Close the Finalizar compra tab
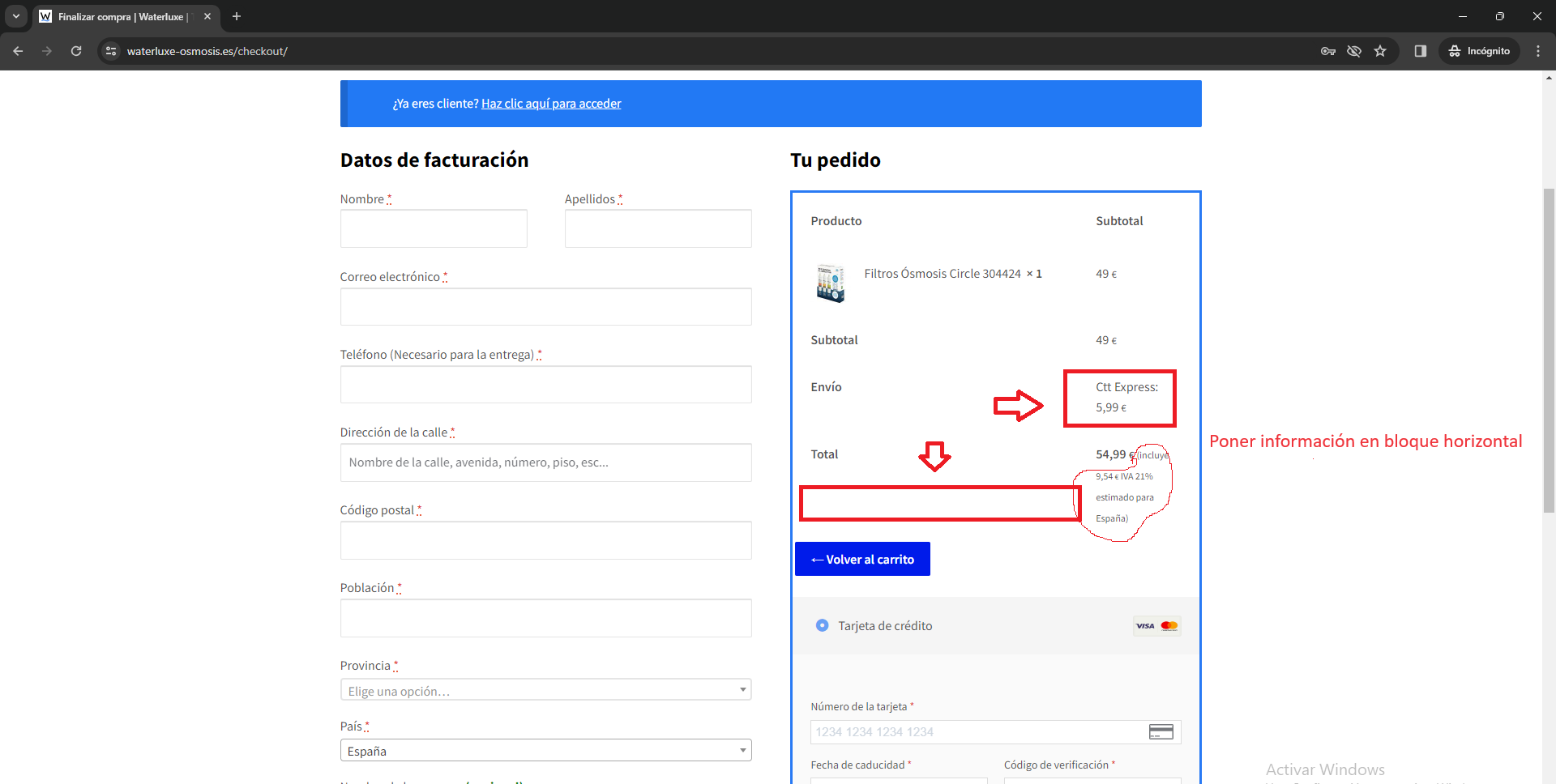This screenshot has width=1556, height=784. point(207,16)
